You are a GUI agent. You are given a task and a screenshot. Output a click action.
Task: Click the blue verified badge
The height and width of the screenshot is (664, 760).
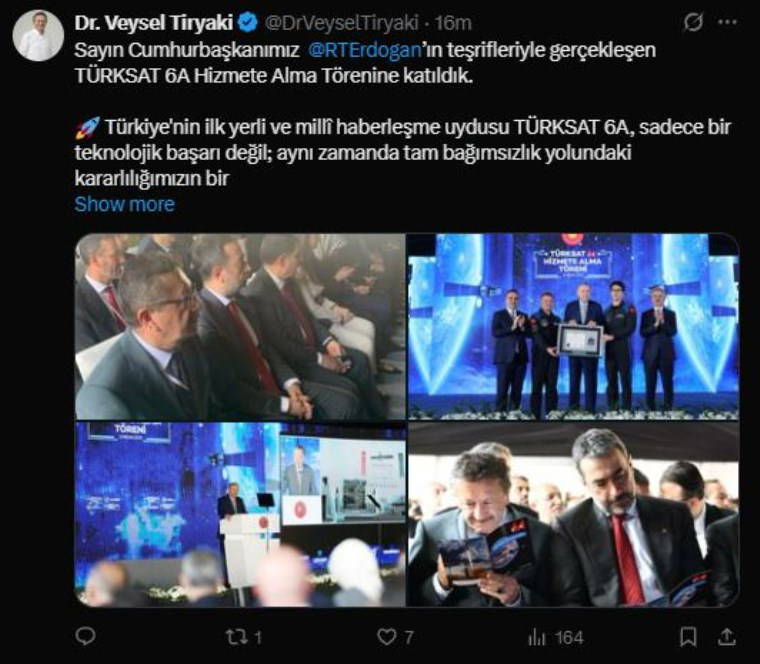coord(248,23)
